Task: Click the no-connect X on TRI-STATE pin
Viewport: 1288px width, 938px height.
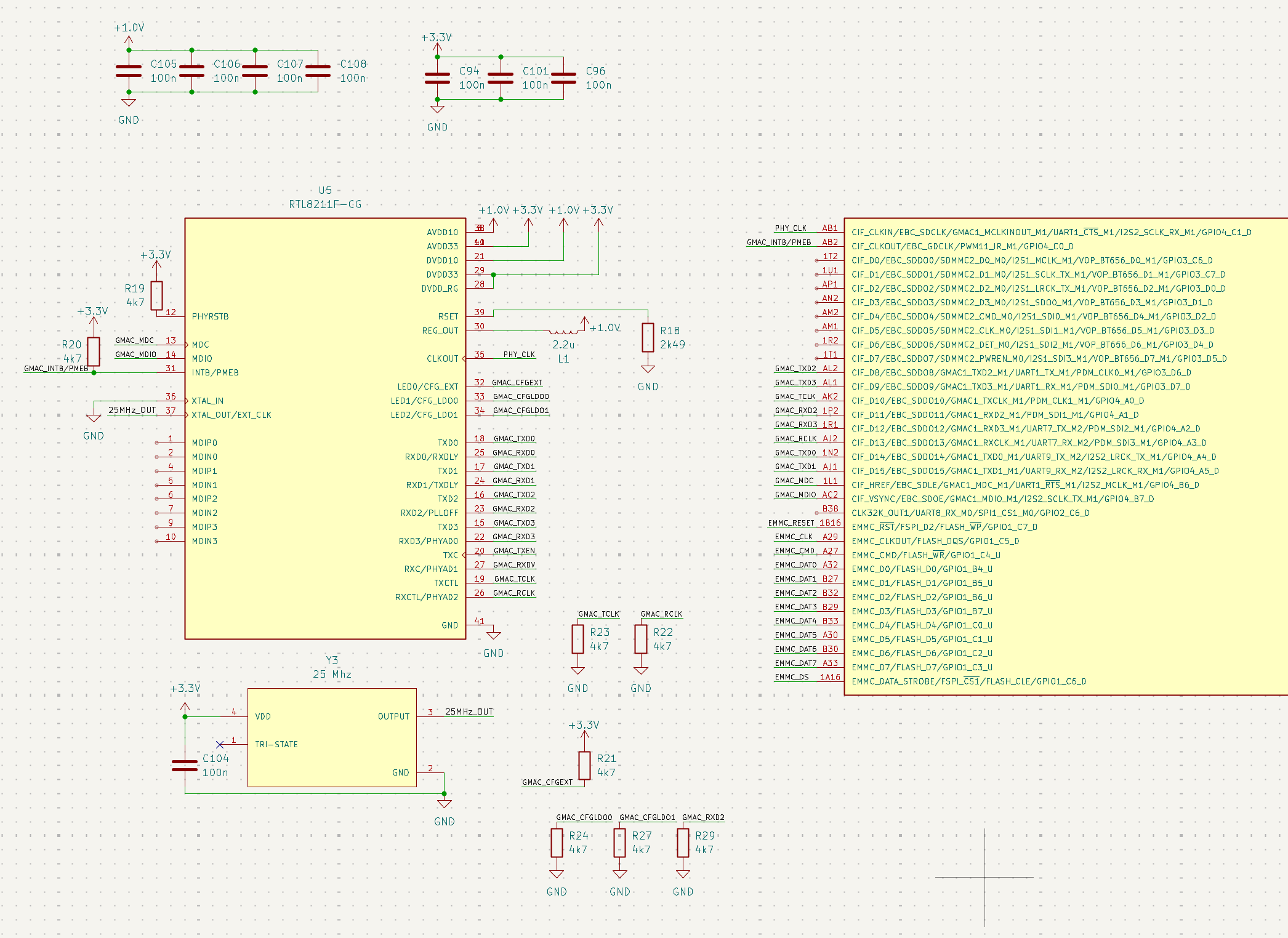Action: click(x=220, y=745)
